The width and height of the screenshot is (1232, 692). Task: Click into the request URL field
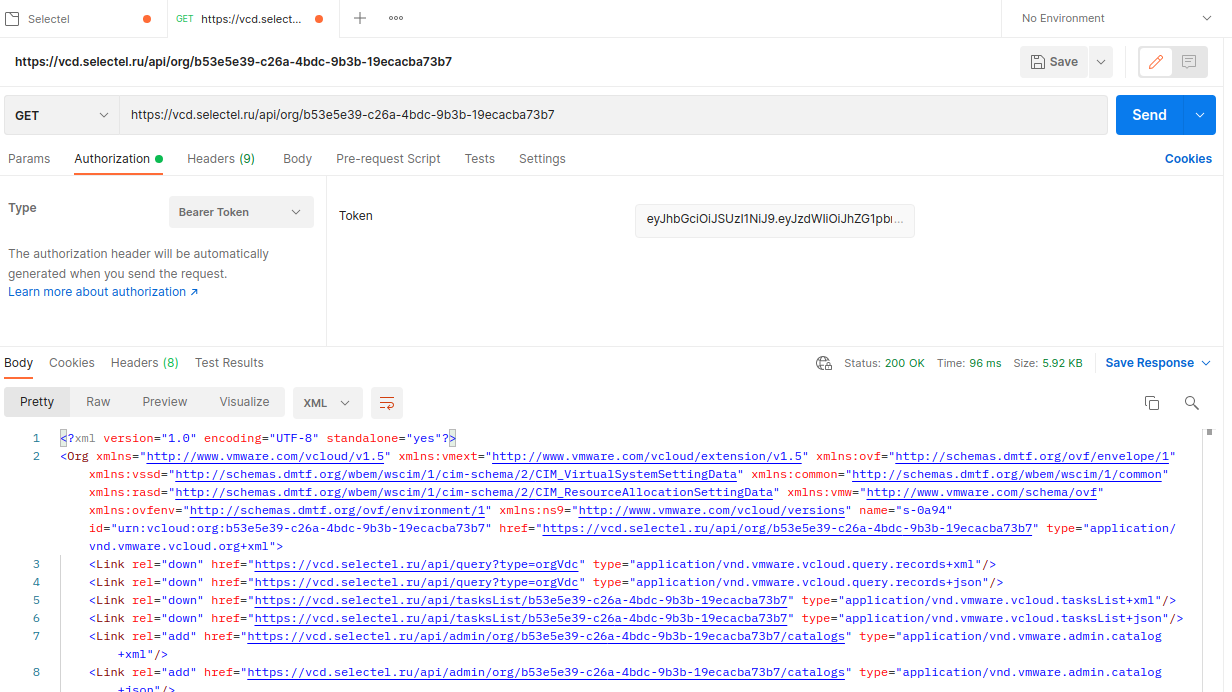pyautogui.click(x=613, y=115)
